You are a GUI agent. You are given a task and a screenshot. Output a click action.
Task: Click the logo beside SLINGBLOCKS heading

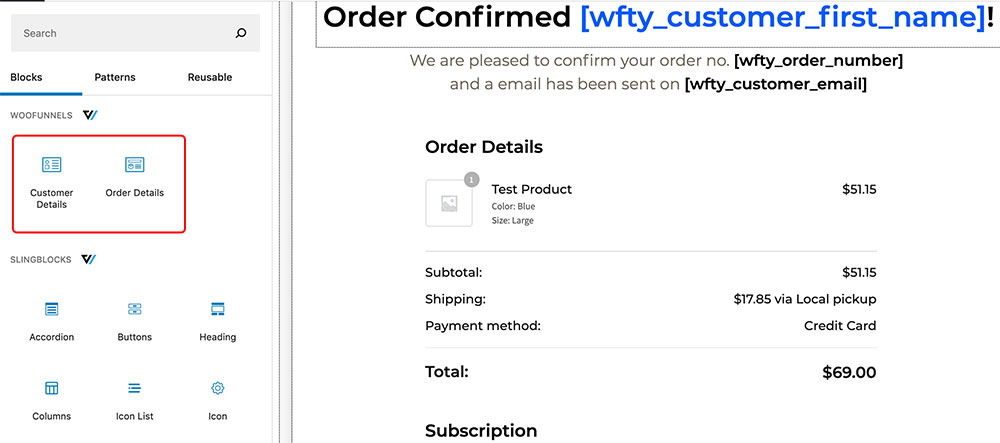click(89, 259)
